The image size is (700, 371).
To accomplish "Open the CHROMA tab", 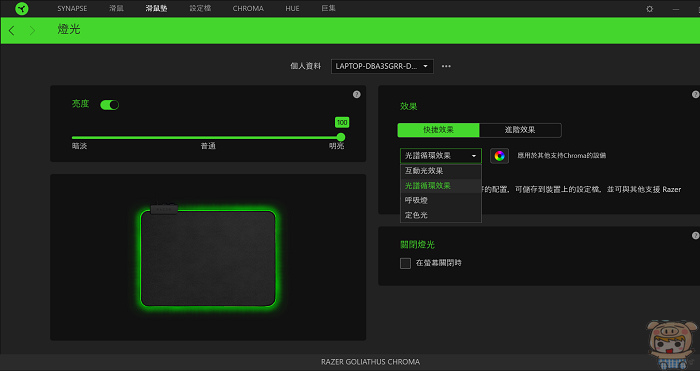I will 248,8.
